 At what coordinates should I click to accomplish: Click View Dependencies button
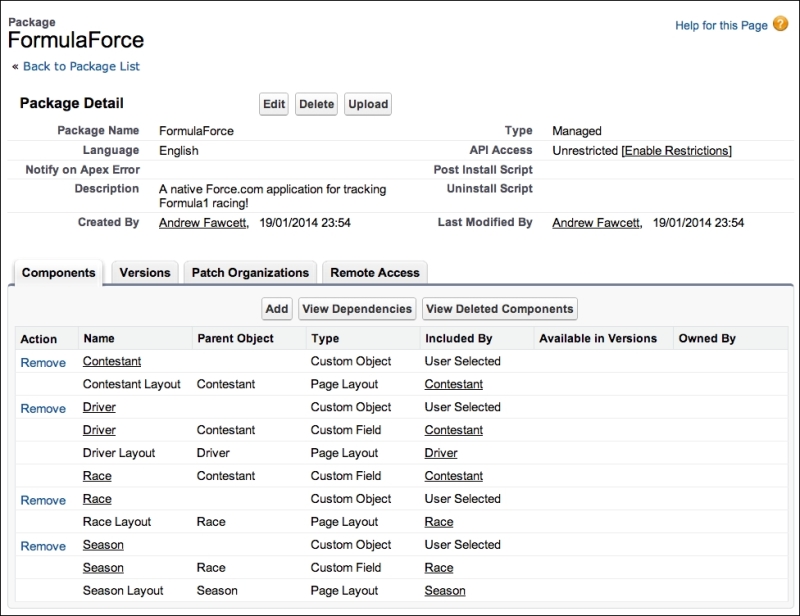pos(357,309)
